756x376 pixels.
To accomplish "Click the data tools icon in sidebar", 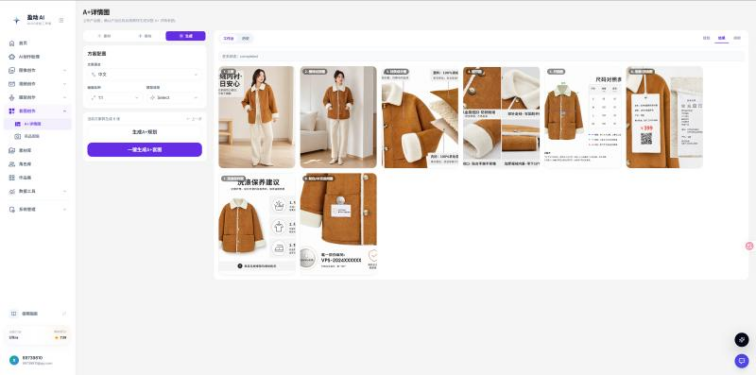I will point(12,191).
